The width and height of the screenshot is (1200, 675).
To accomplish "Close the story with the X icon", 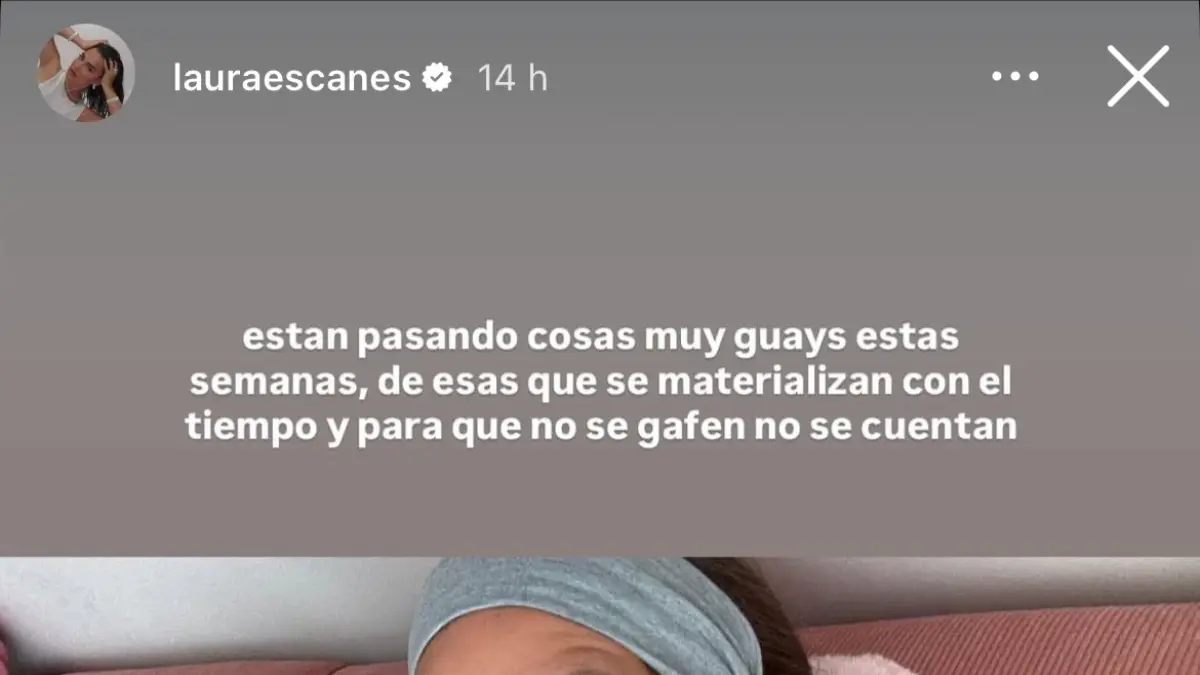I will 1138,76.
